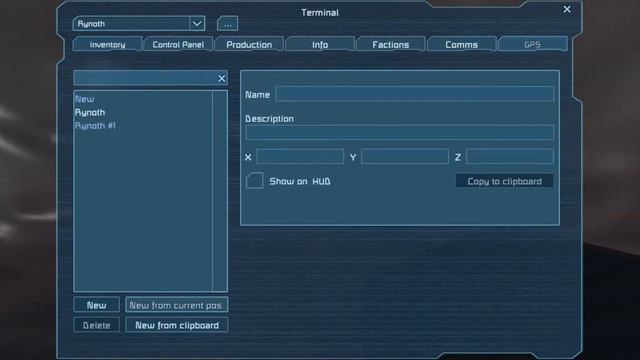Close the Terminal window

[567, 9]
